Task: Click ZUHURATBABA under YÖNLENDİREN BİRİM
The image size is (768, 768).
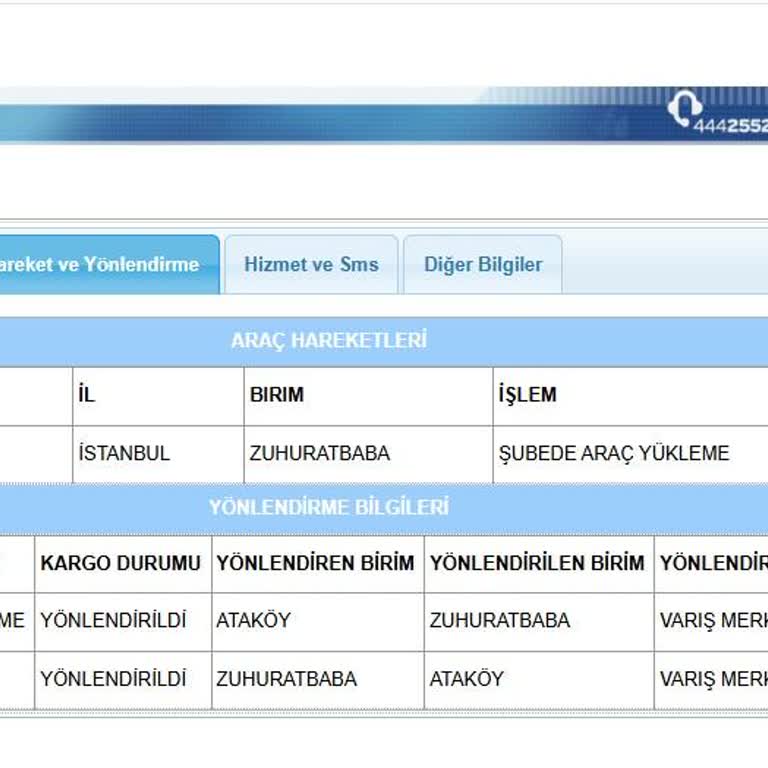Action: coord(318,679)
